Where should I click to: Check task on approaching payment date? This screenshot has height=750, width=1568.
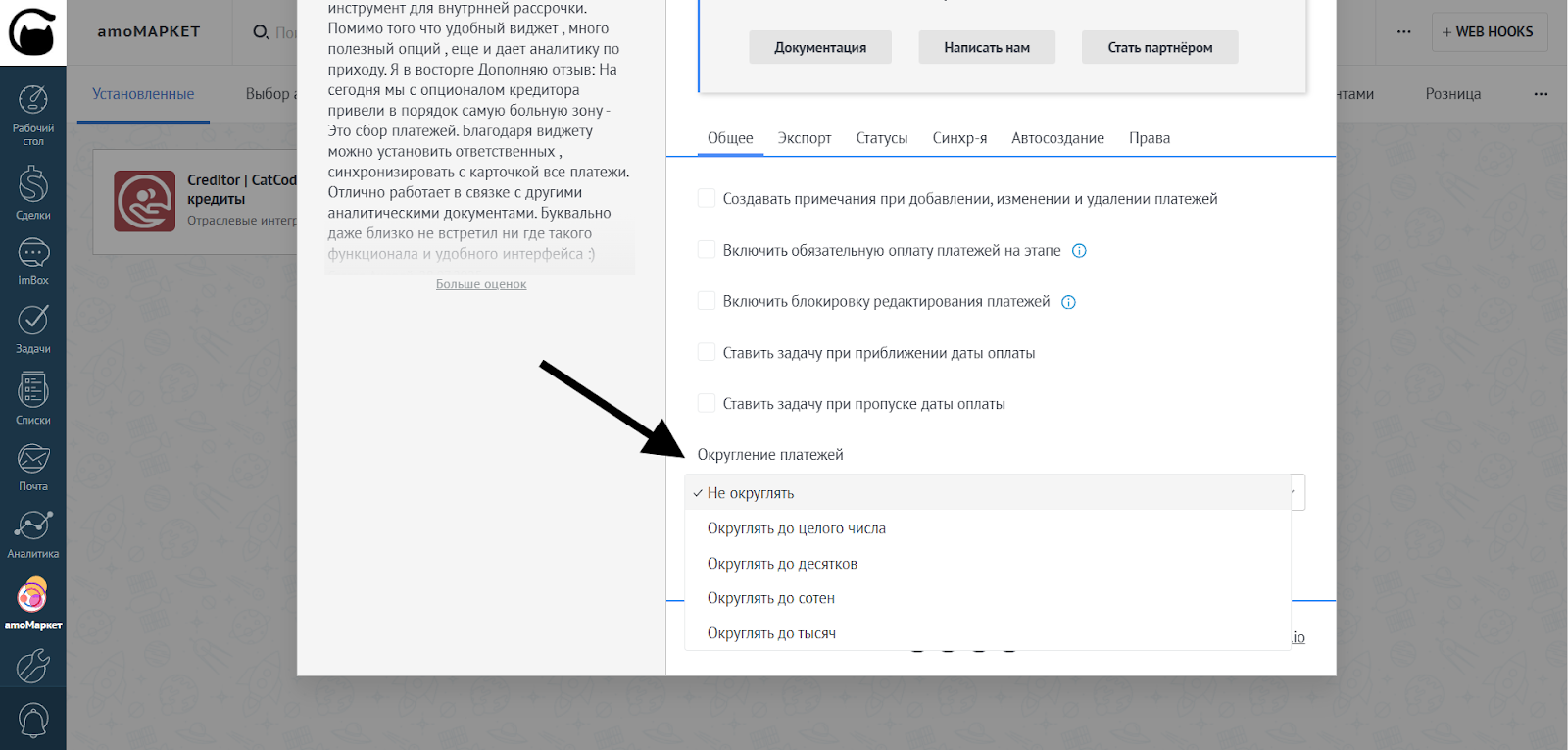click(x=706, y=352)
